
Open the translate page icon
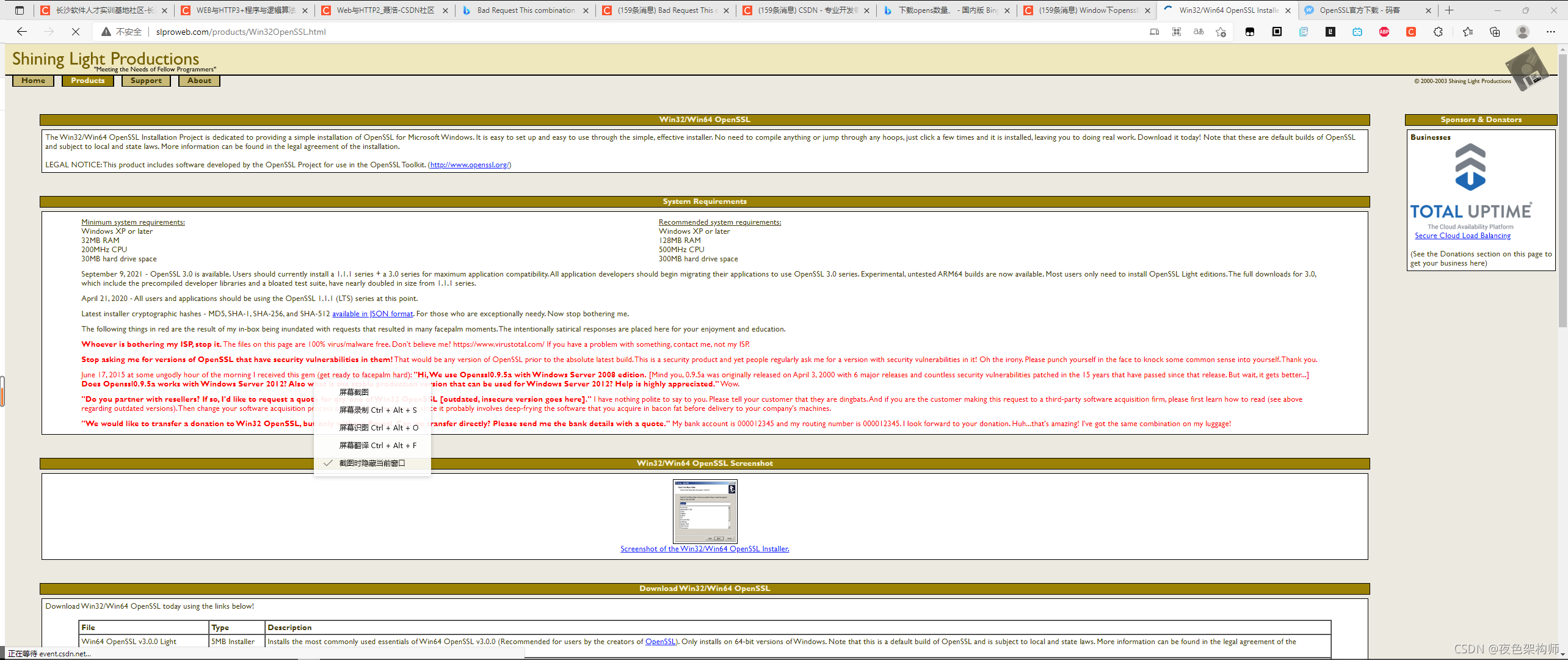(x=1199, y=32)
